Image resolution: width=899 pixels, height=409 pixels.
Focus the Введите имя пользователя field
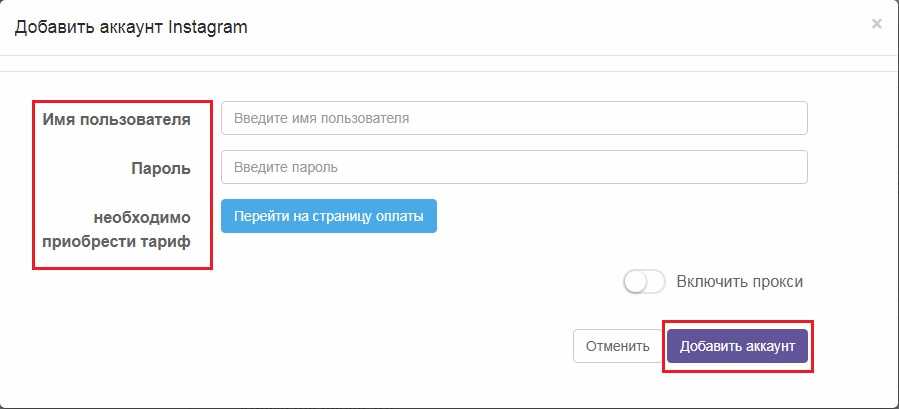[x=514, y=118]
